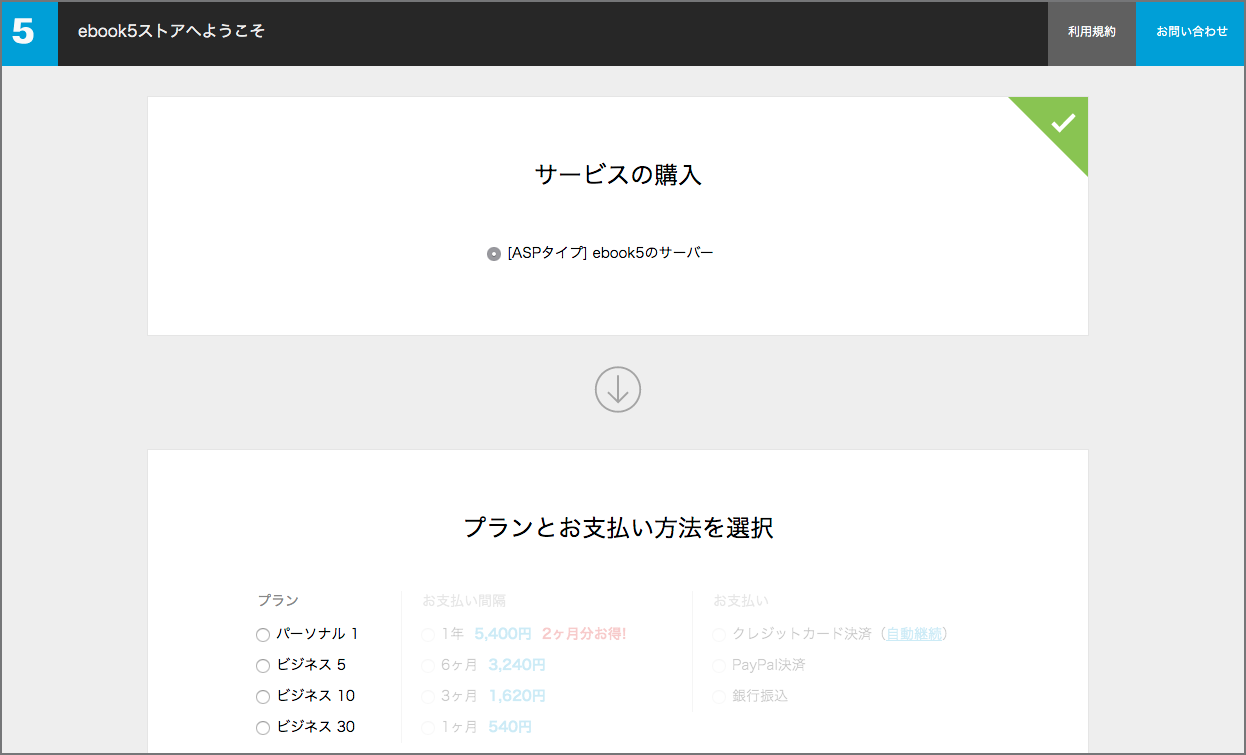Select the [ASPタイプ] ebook5のサーバー option
1246x755 pixels.
[494, 254]
